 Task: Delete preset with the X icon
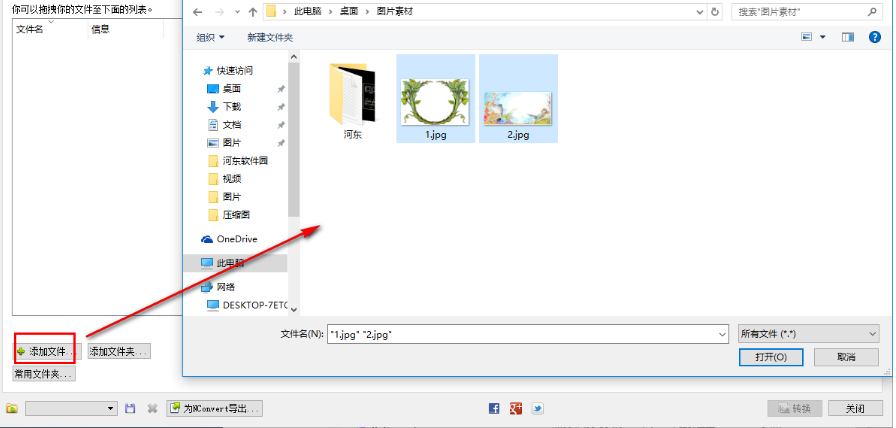152,409
